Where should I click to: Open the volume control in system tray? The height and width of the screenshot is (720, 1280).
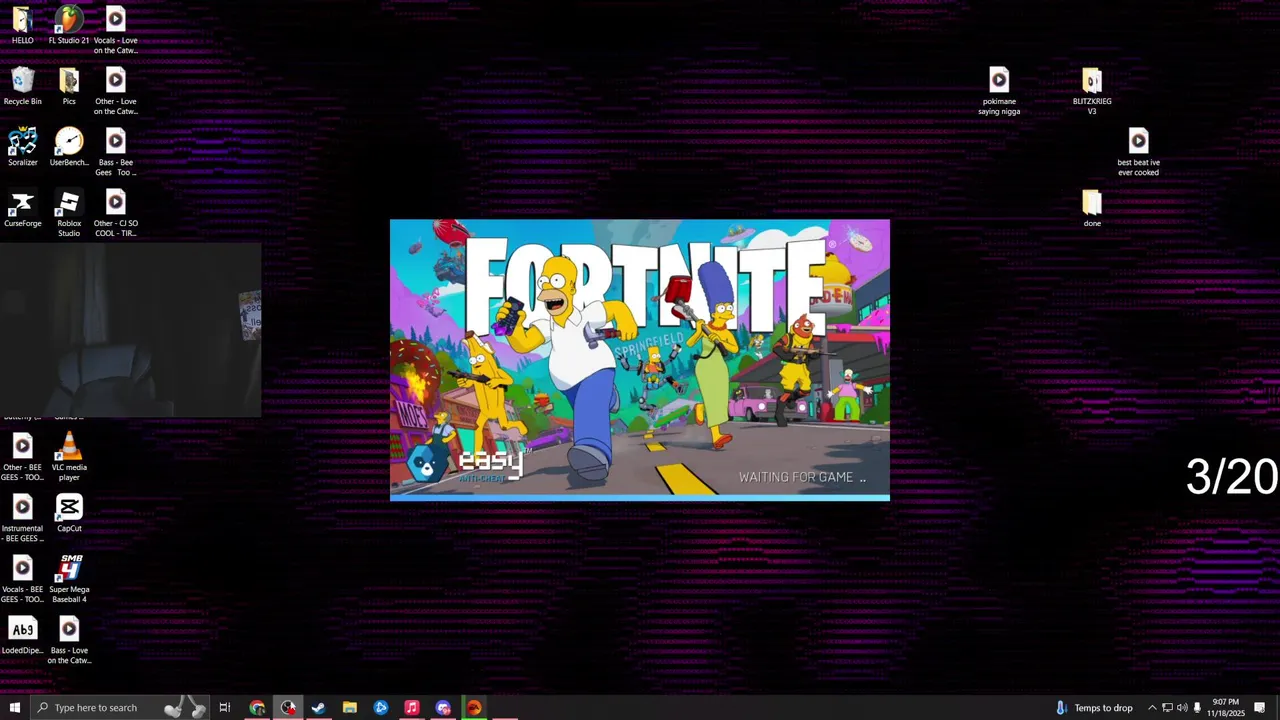coord(1182,708)
